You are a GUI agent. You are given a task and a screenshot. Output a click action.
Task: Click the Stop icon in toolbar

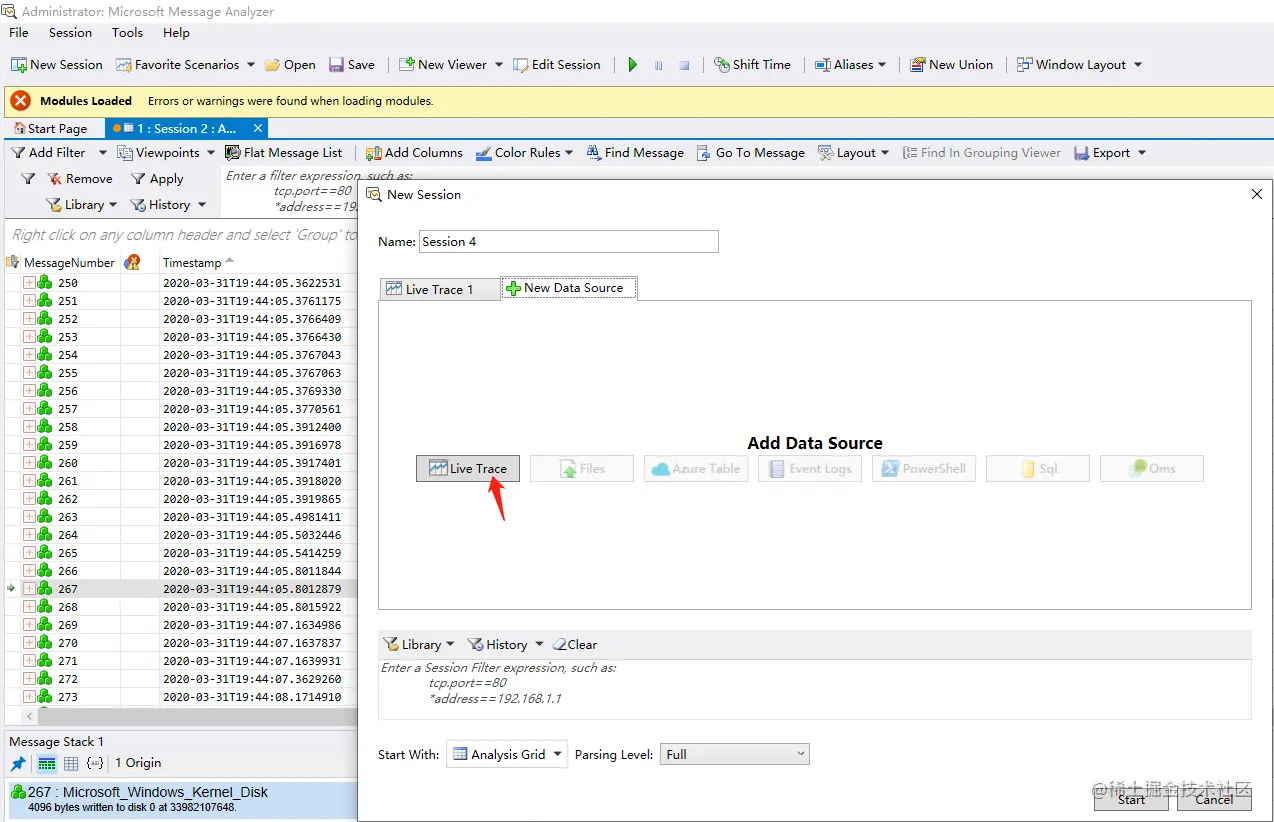point(684,65)
